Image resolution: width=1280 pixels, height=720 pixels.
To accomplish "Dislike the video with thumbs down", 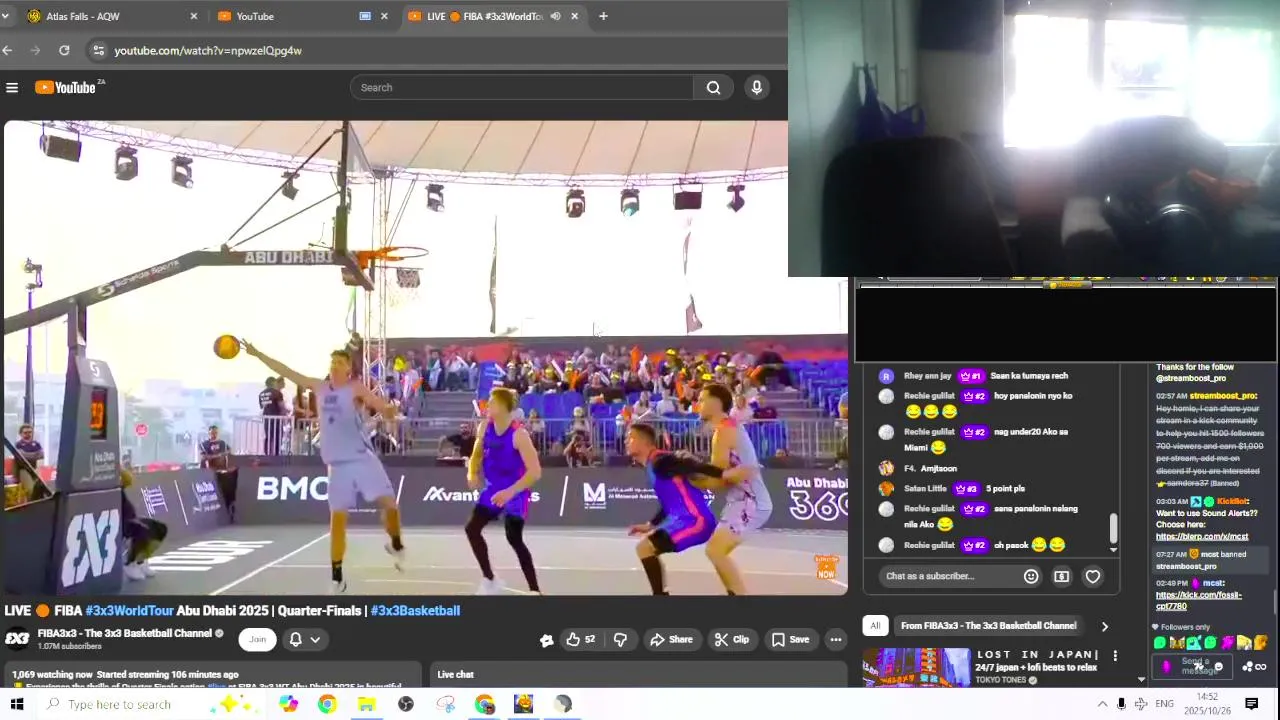I will [620, 639].
